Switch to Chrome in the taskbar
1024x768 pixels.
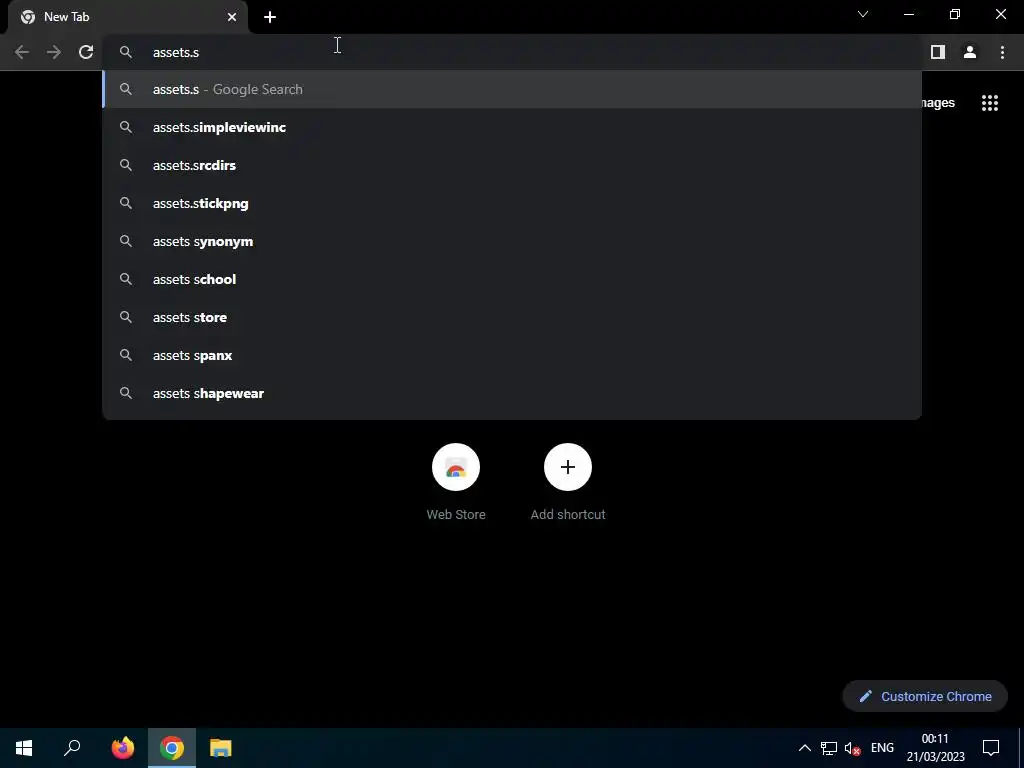(x=172, y=748)
